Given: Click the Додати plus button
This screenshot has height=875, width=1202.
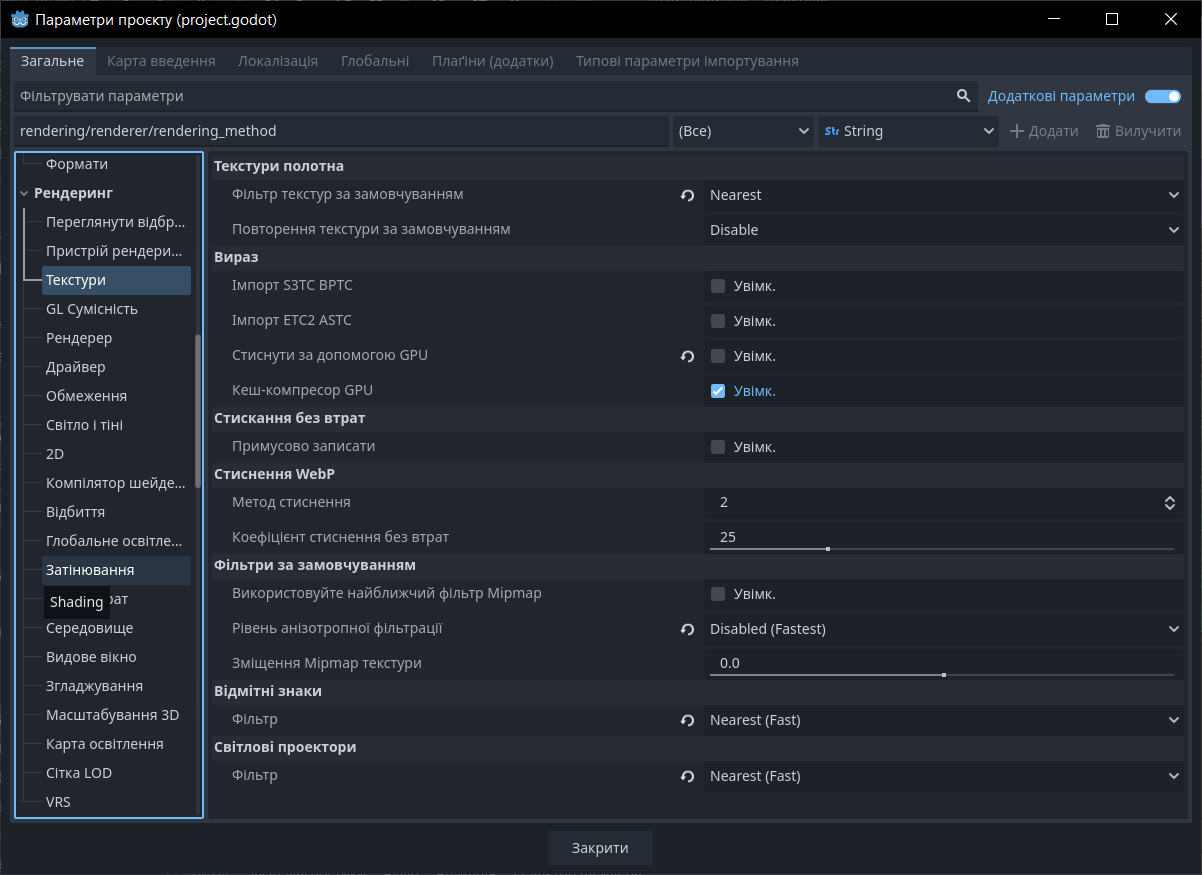Looking at the screenshot, I should pos(1044,131).
